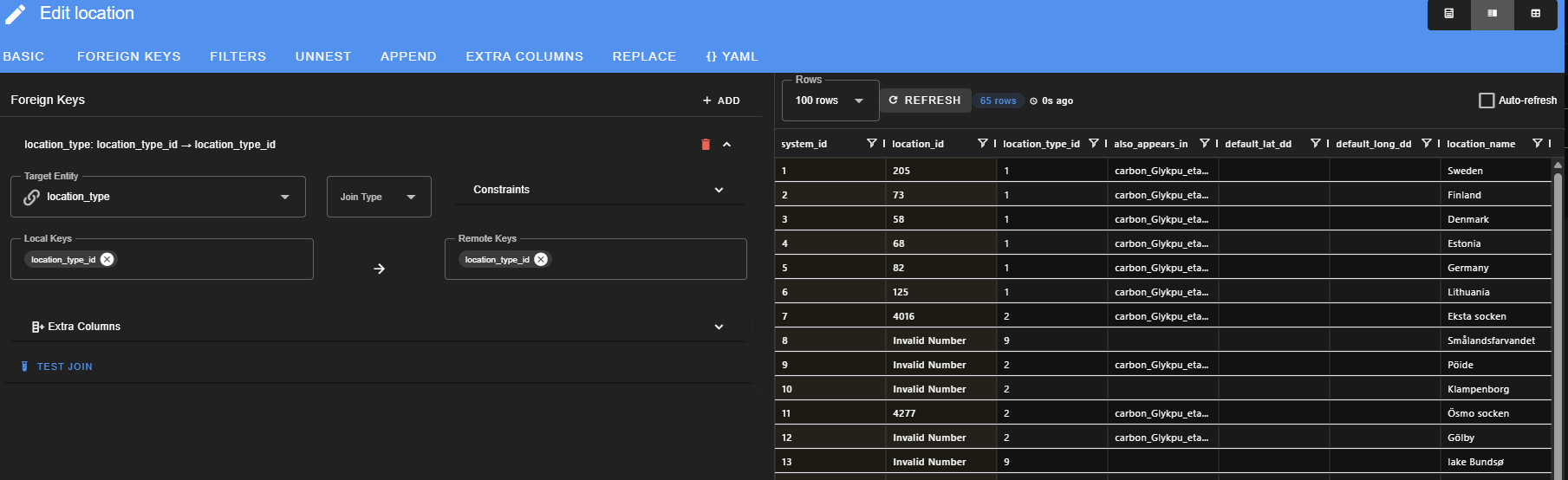Open filter for location_id column

point(982,144)
